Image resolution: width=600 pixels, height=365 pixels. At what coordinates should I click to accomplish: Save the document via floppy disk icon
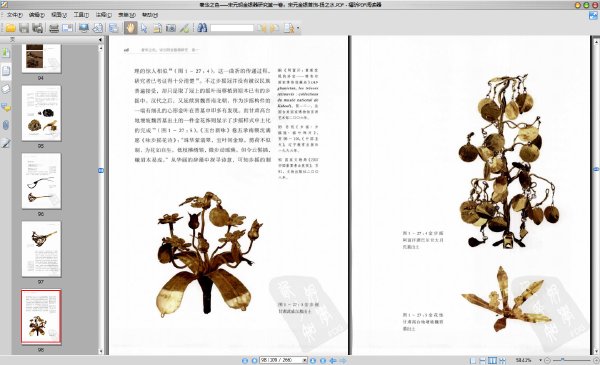click(x=24, y=28)
